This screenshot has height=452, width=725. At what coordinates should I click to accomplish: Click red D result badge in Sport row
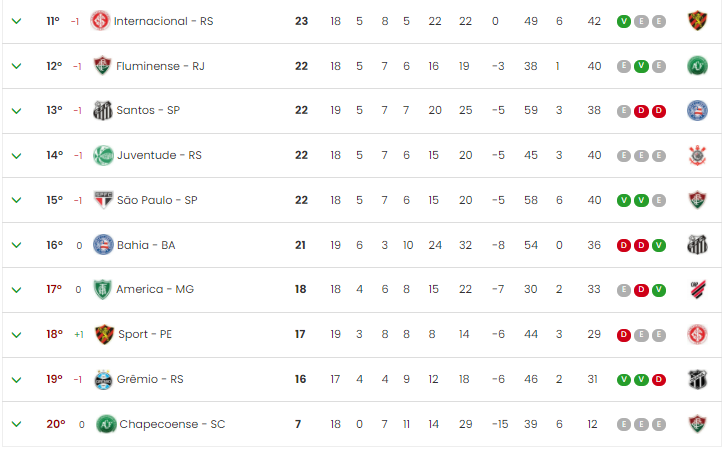(x=624, y=335)
